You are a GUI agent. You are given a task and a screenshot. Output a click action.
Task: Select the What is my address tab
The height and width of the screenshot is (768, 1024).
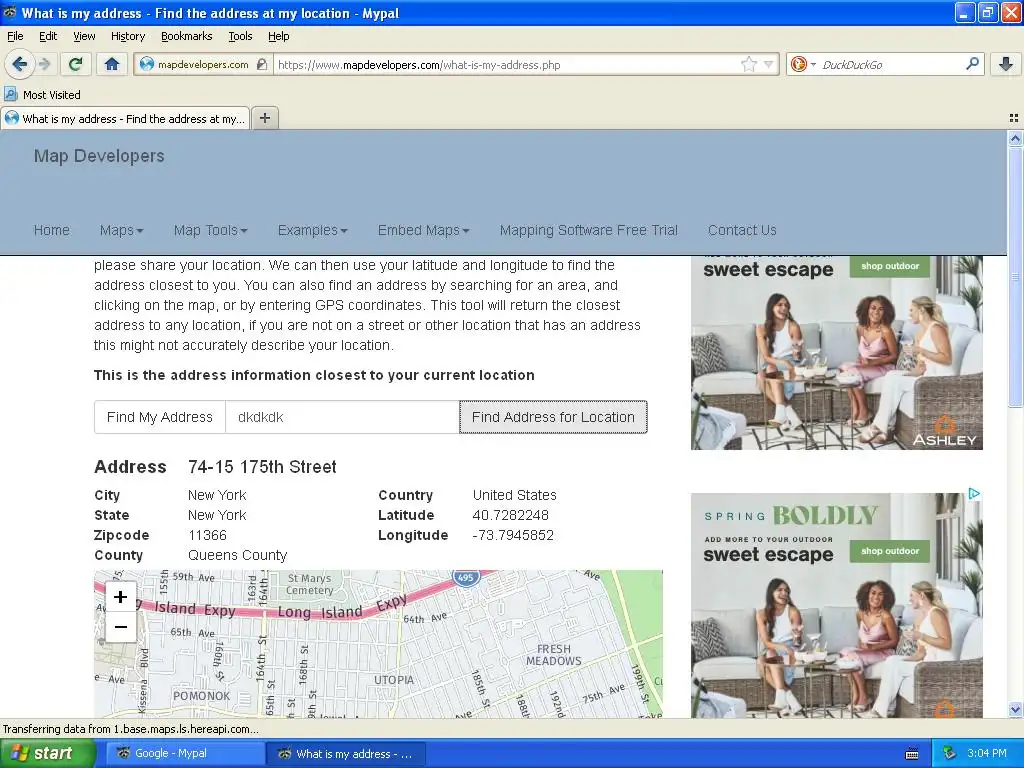pyautogui.click(x=125, y=119)
